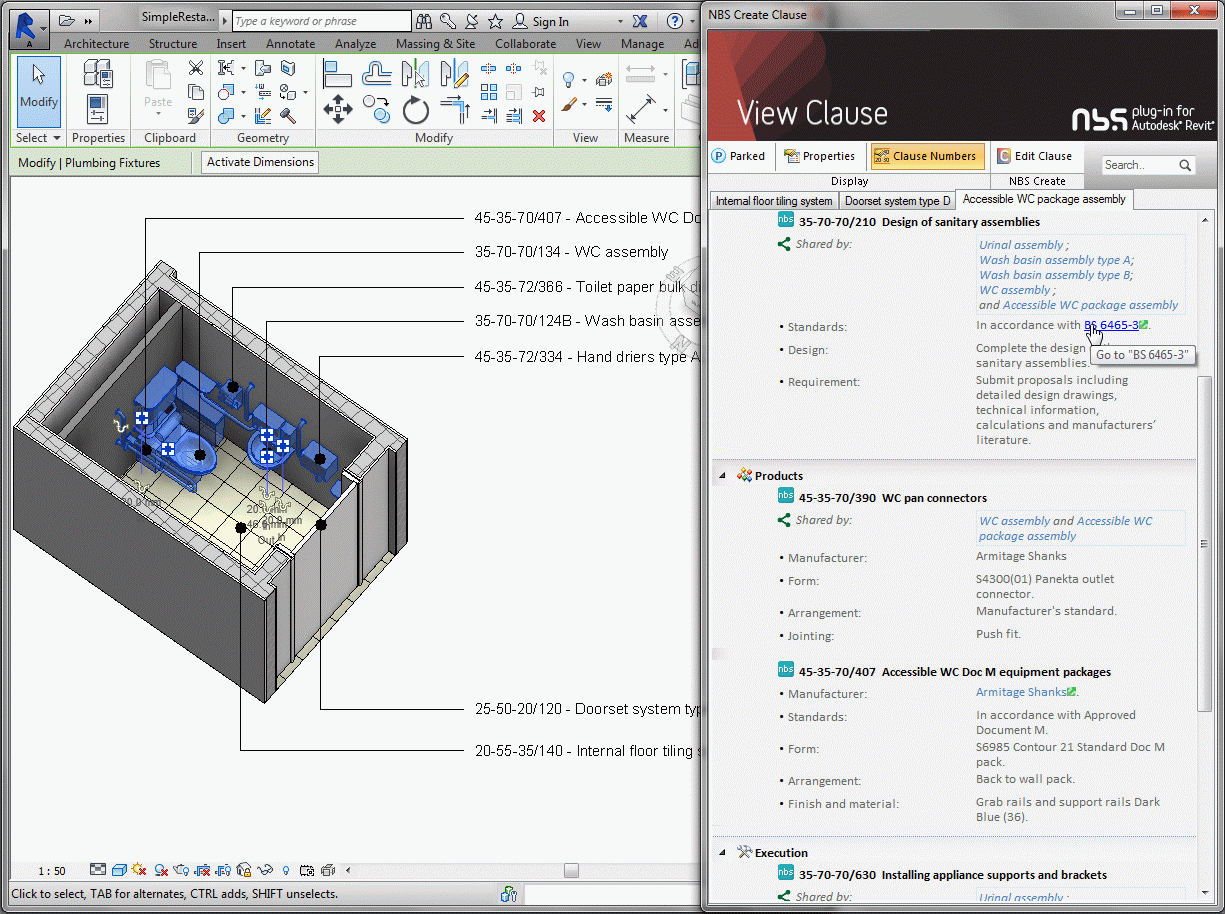Toggle Properties display in NBS panel
Image resolution: width=1225 pixels, height=914 pixels.
819,156
